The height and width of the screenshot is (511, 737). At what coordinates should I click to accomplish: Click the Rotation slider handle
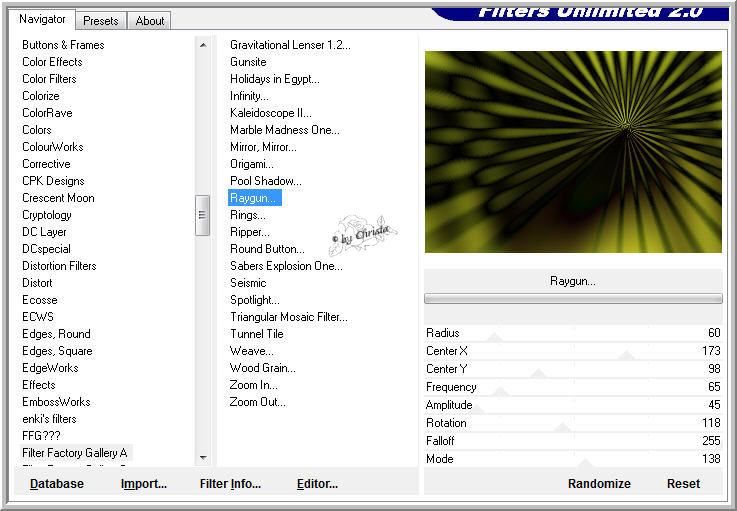click(562, 427)
